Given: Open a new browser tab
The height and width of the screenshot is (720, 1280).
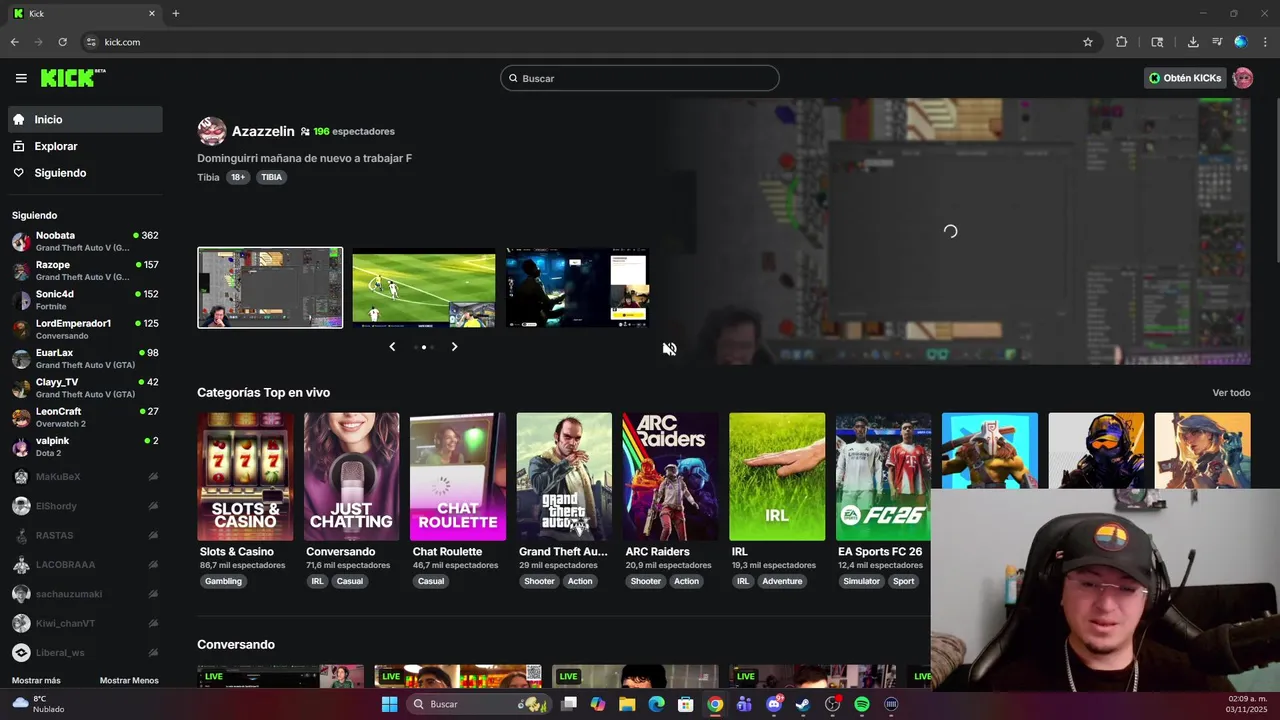Looking at the screenshot, I should pos(176,14).
